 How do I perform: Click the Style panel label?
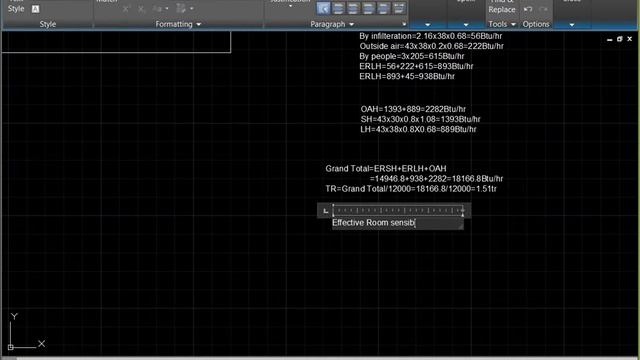click(x=48, y=24)
